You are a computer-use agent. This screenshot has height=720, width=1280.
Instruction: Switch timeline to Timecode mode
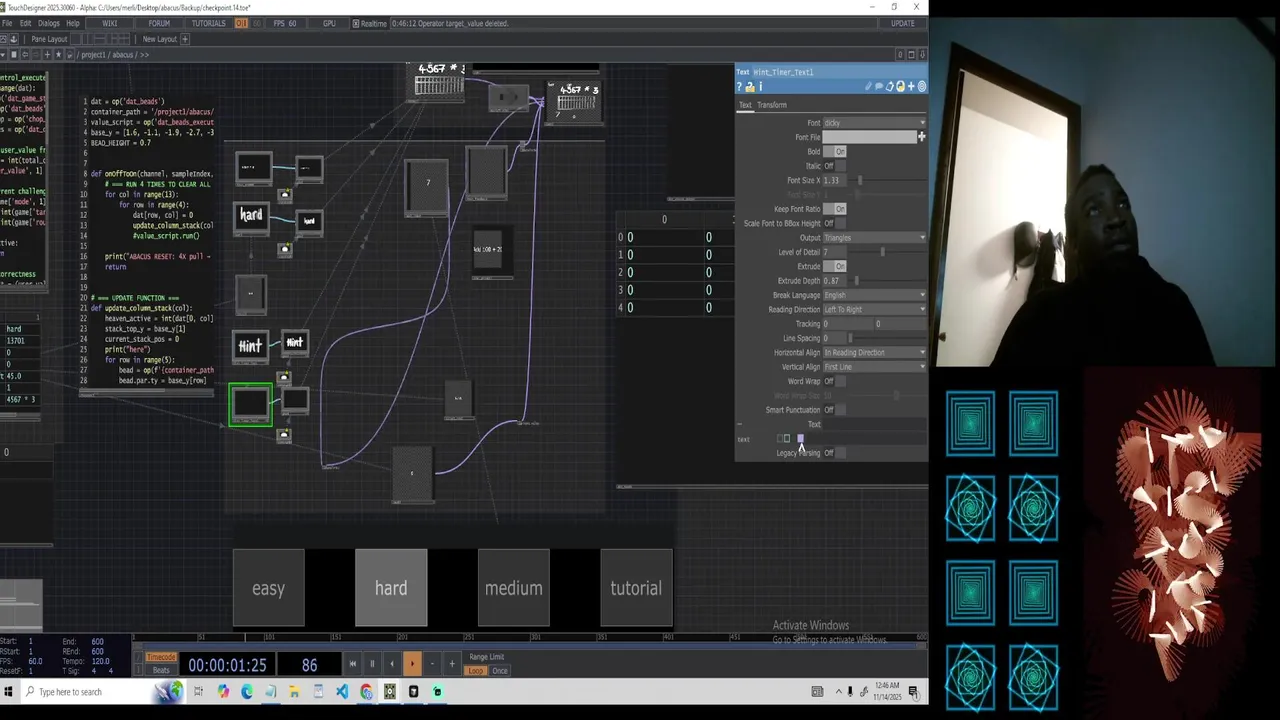(x=161, y=657)
